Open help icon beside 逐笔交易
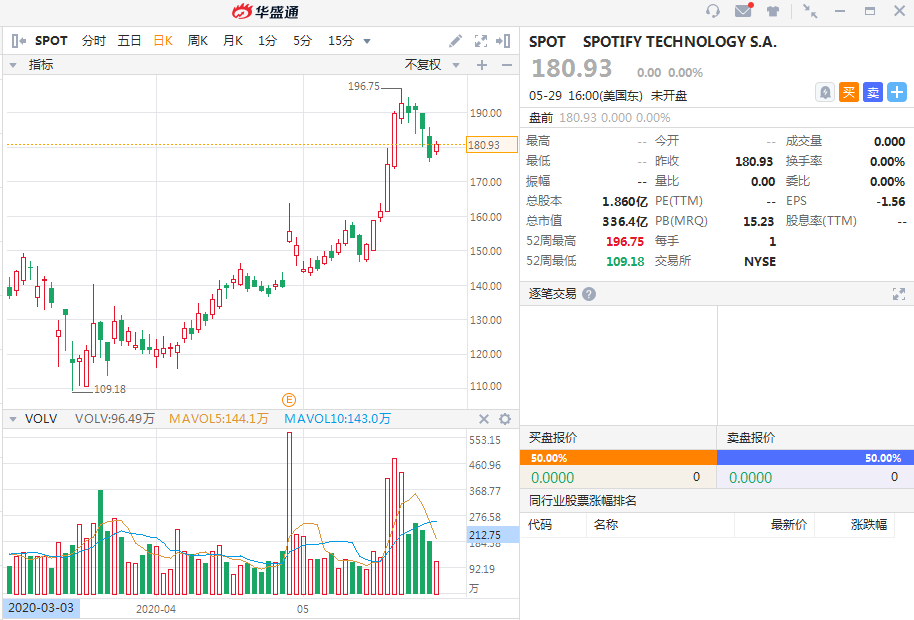The image size is (914, 620). coord(589,294)
